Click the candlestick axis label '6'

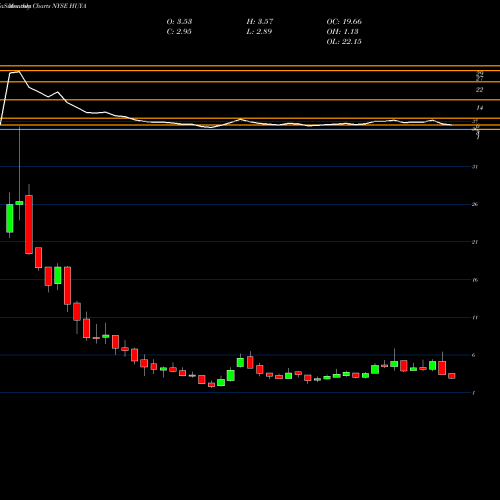coord(474,355)
